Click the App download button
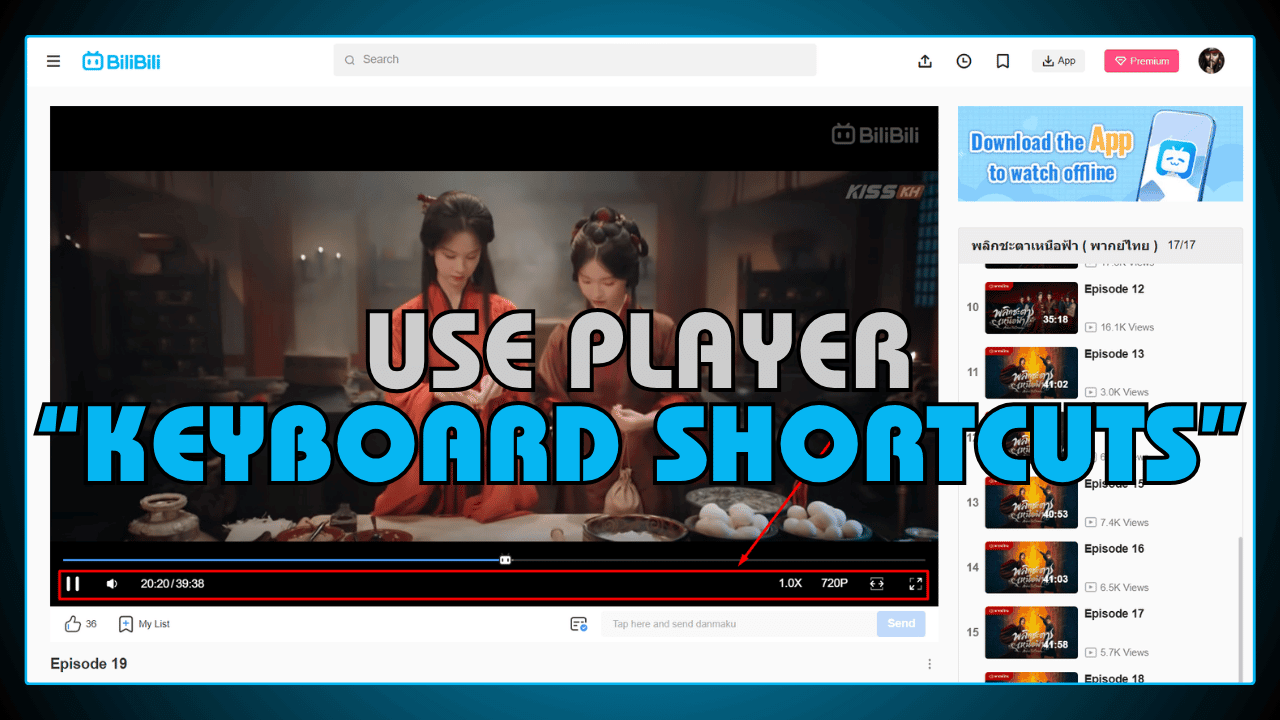The height and width of the screenshot is (720, 1280). click(x=1058, y=61)
